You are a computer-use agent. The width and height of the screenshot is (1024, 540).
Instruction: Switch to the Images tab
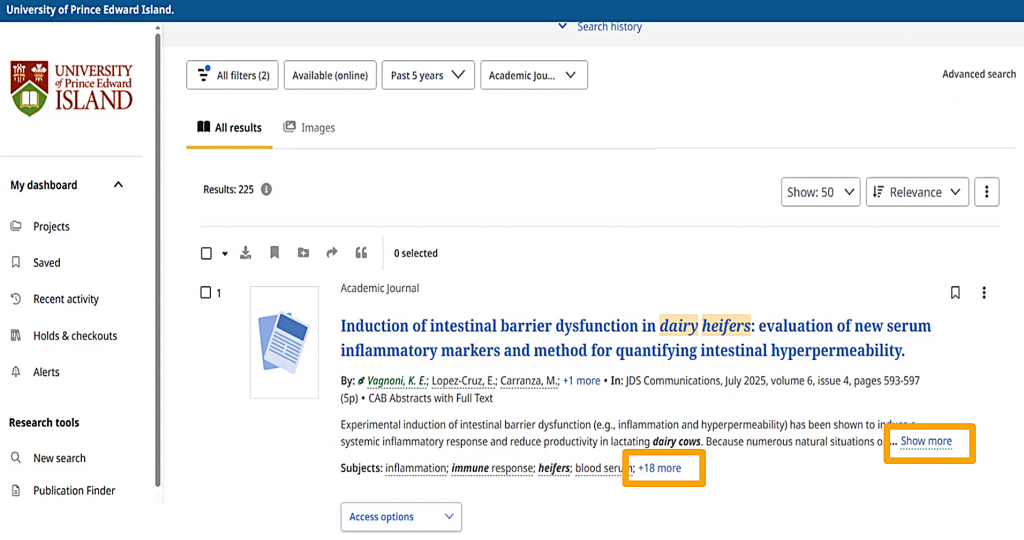click(x=309, y=128)
